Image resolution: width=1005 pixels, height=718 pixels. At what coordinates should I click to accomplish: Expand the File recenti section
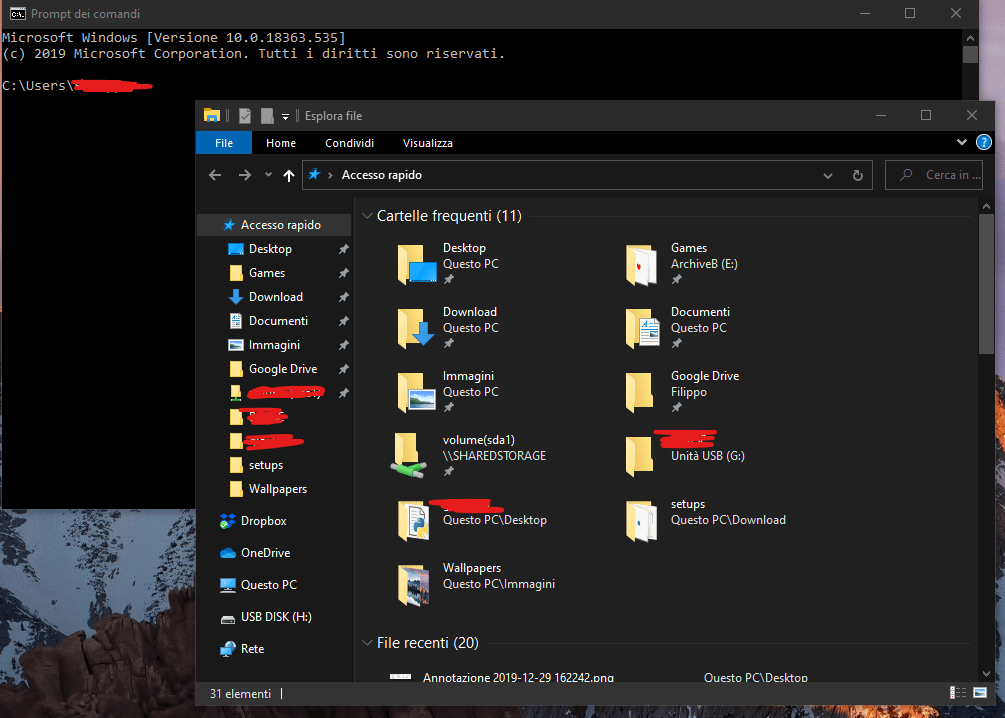pyautogui.click(x=367, y=643)
